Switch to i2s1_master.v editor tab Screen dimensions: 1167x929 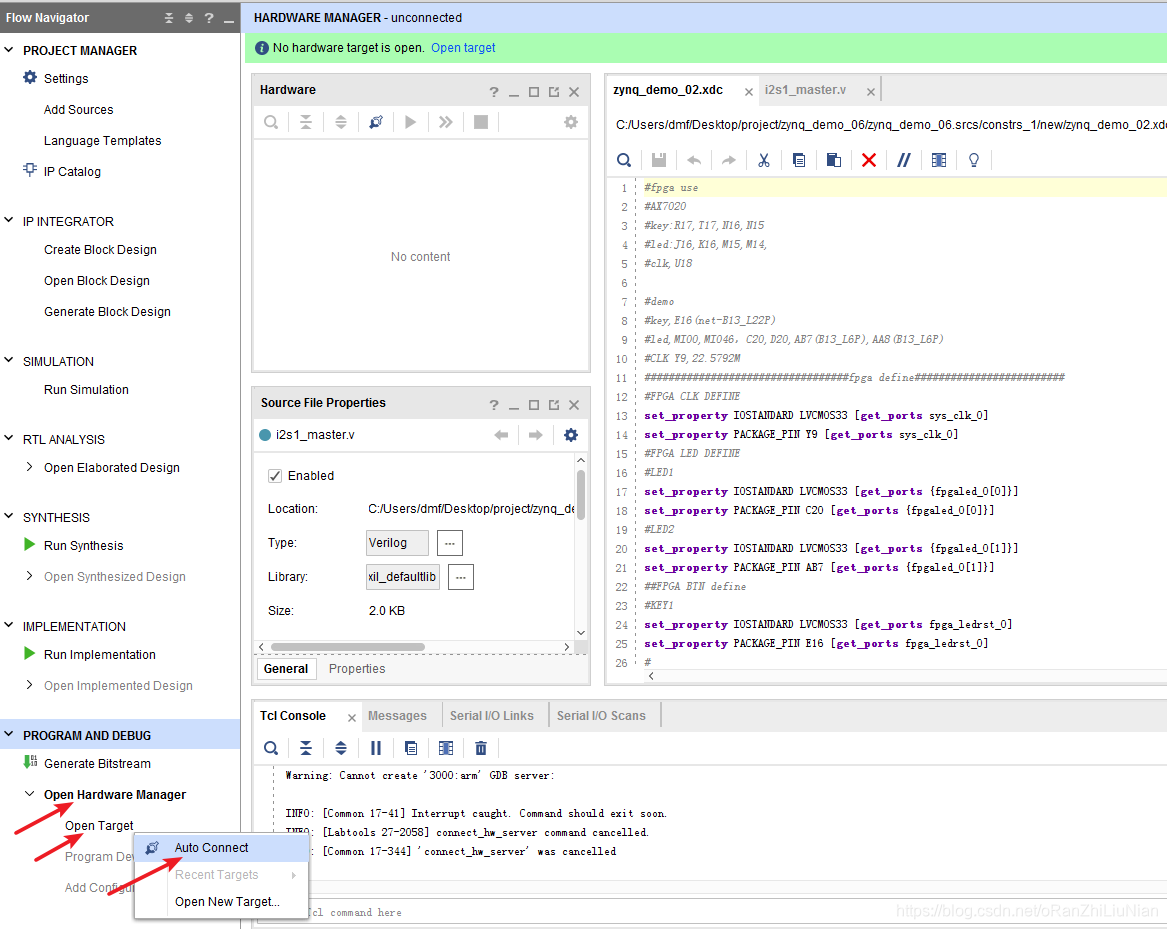pos(805,89)
